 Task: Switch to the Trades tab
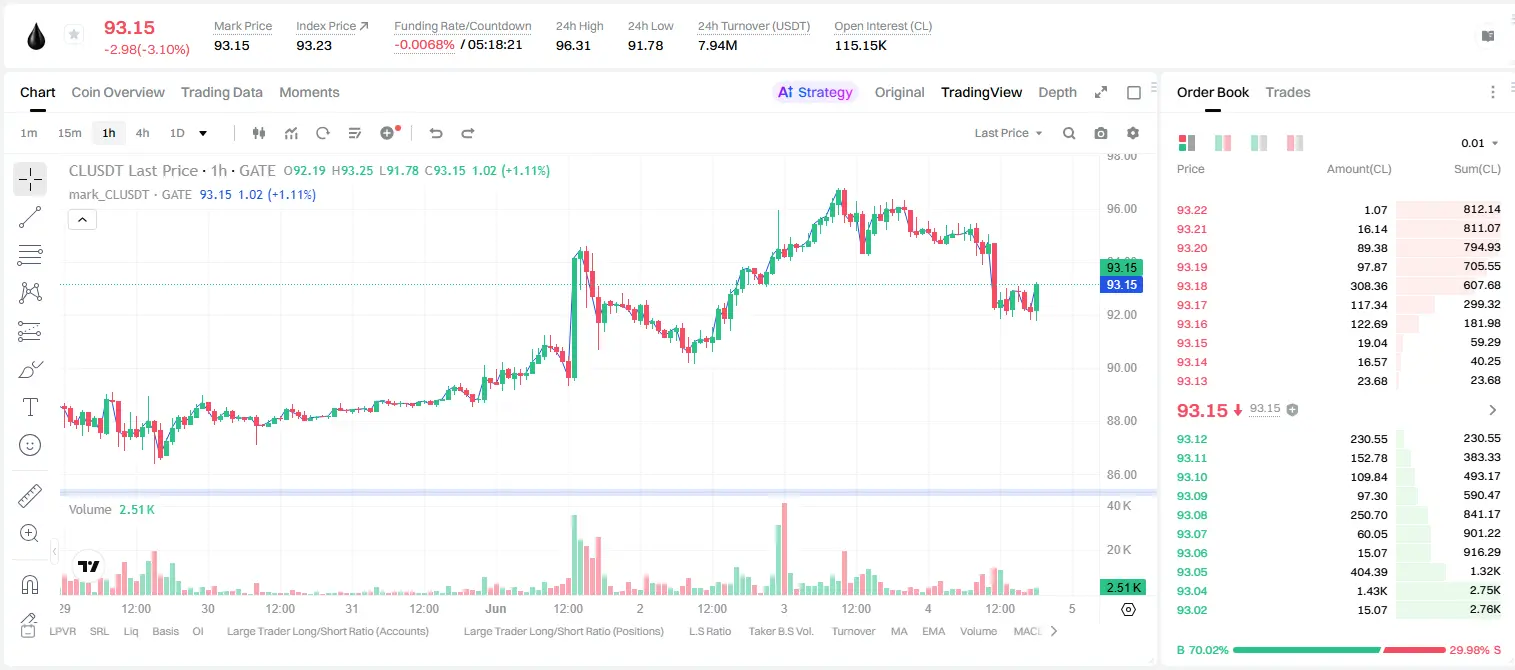1288,92
